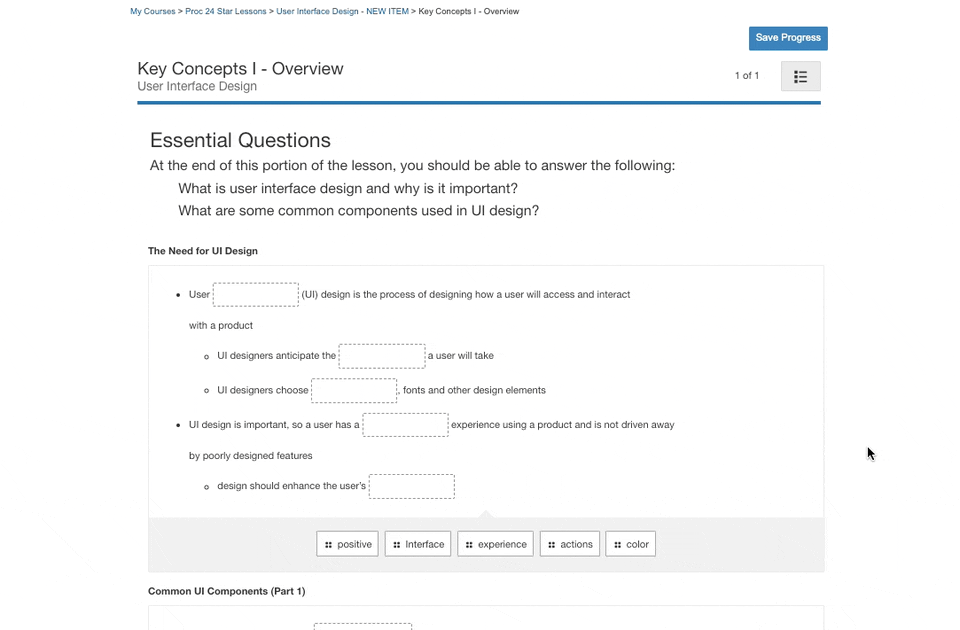960x630 pixels.
Task: Click the blank after 'so a user has a'
Action: (x=405, y=425)
